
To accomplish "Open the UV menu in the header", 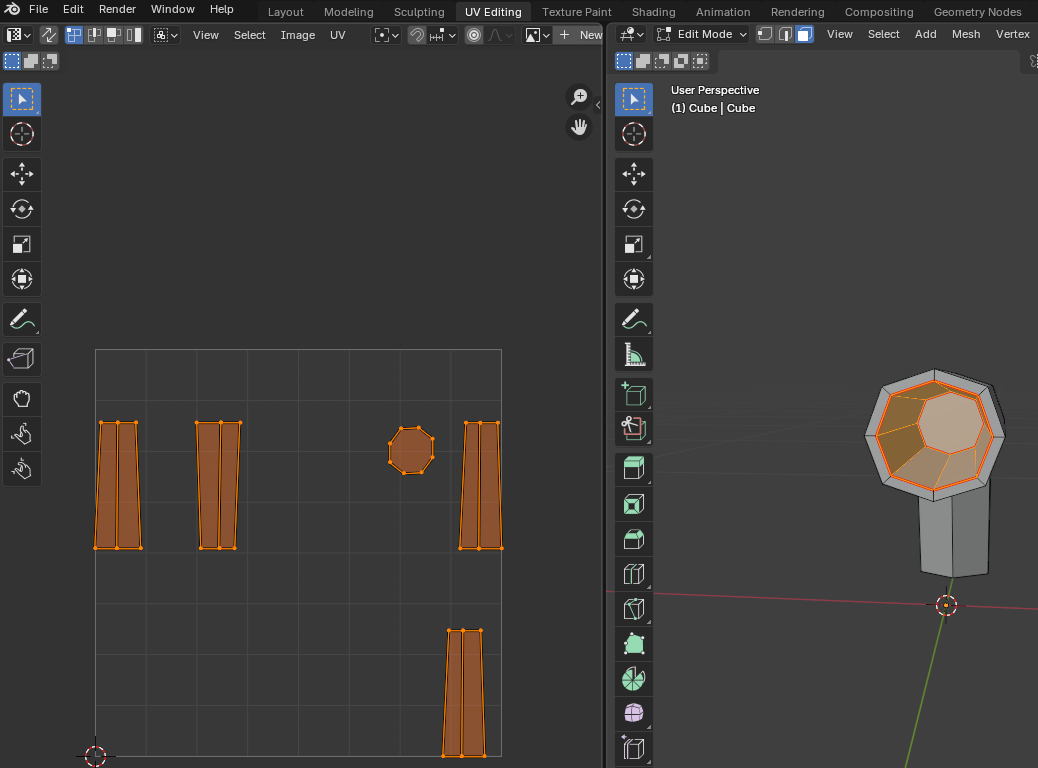I will 337,34.
